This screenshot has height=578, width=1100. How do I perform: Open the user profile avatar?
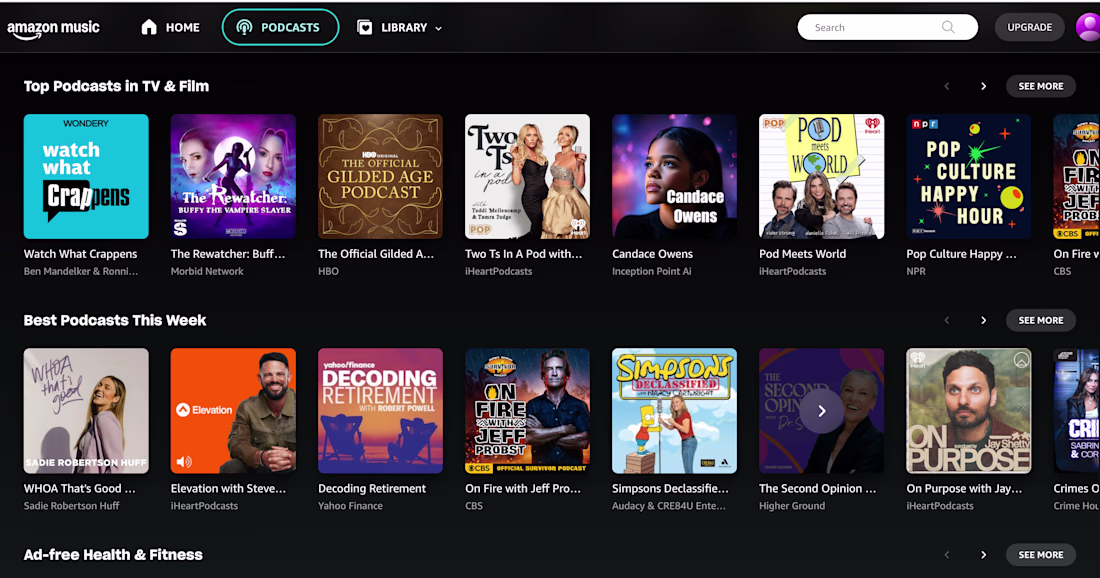[x=1088, y=27]
